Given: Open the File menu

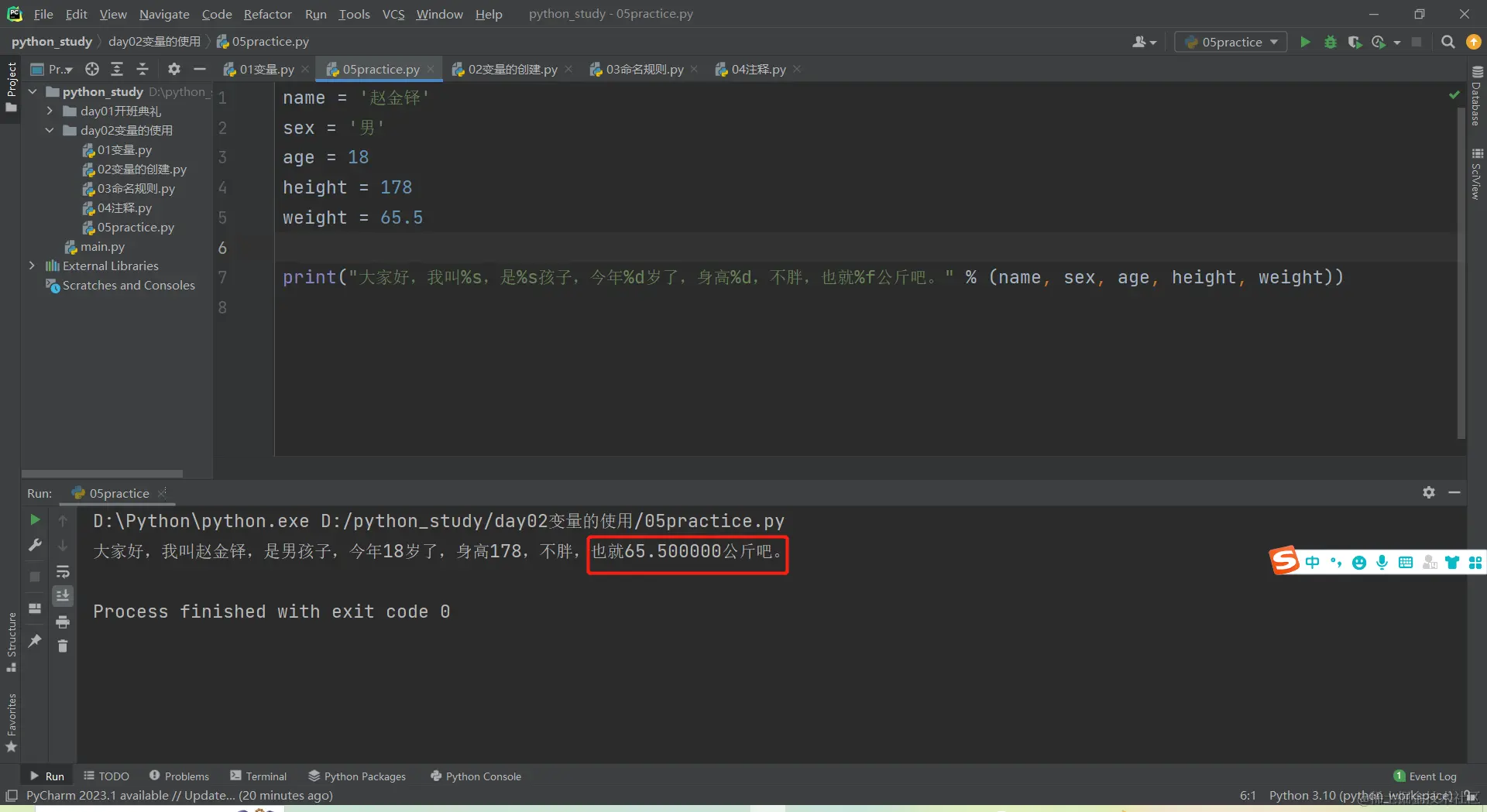Looking at the screenshot, I should (43, 14).
